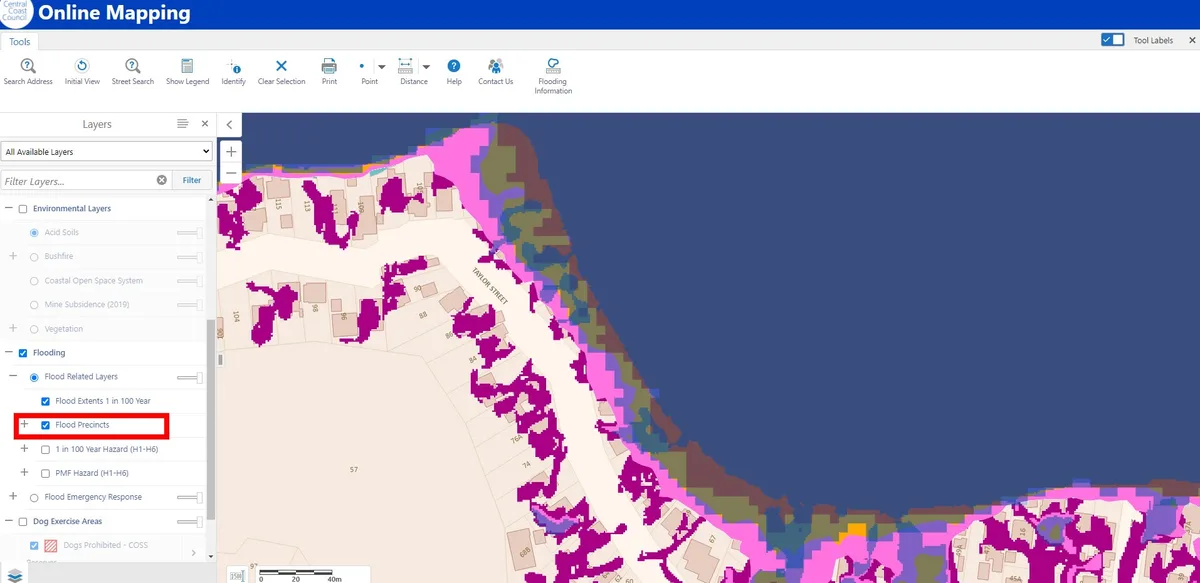Click the Online Mapping header title
Image resolution: width=1200 pixels, height=583 pixels.
click(x=114, y=14)
